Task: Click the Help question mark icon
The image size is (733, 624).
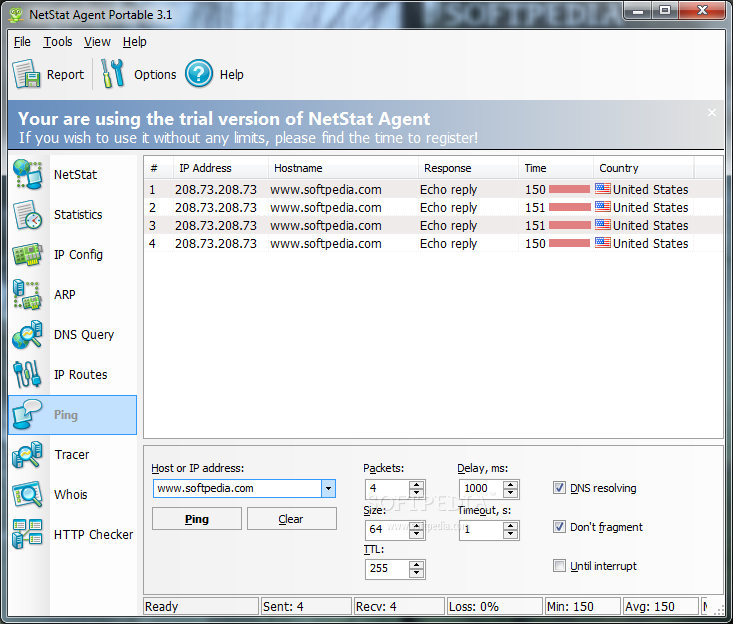Action: (x=199, y=74)
